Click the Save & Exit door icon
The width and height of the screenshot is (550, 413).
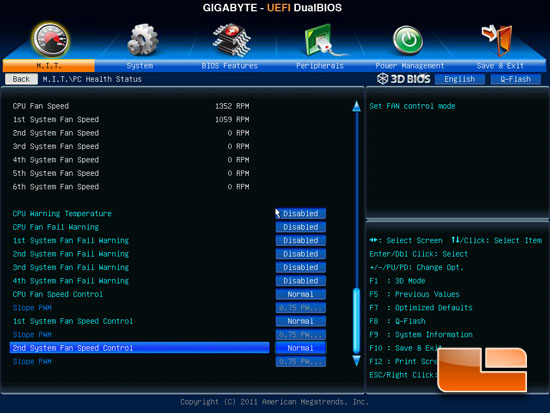pos(497,40)
